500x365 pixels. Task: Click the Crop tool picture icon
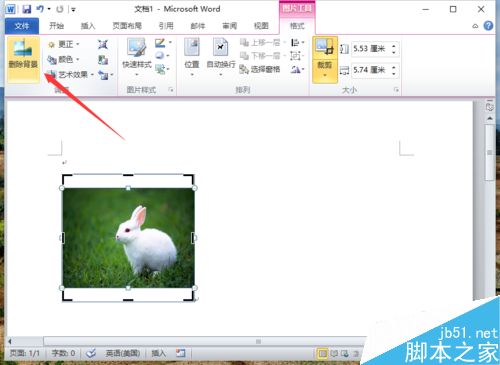click(325, 48)
